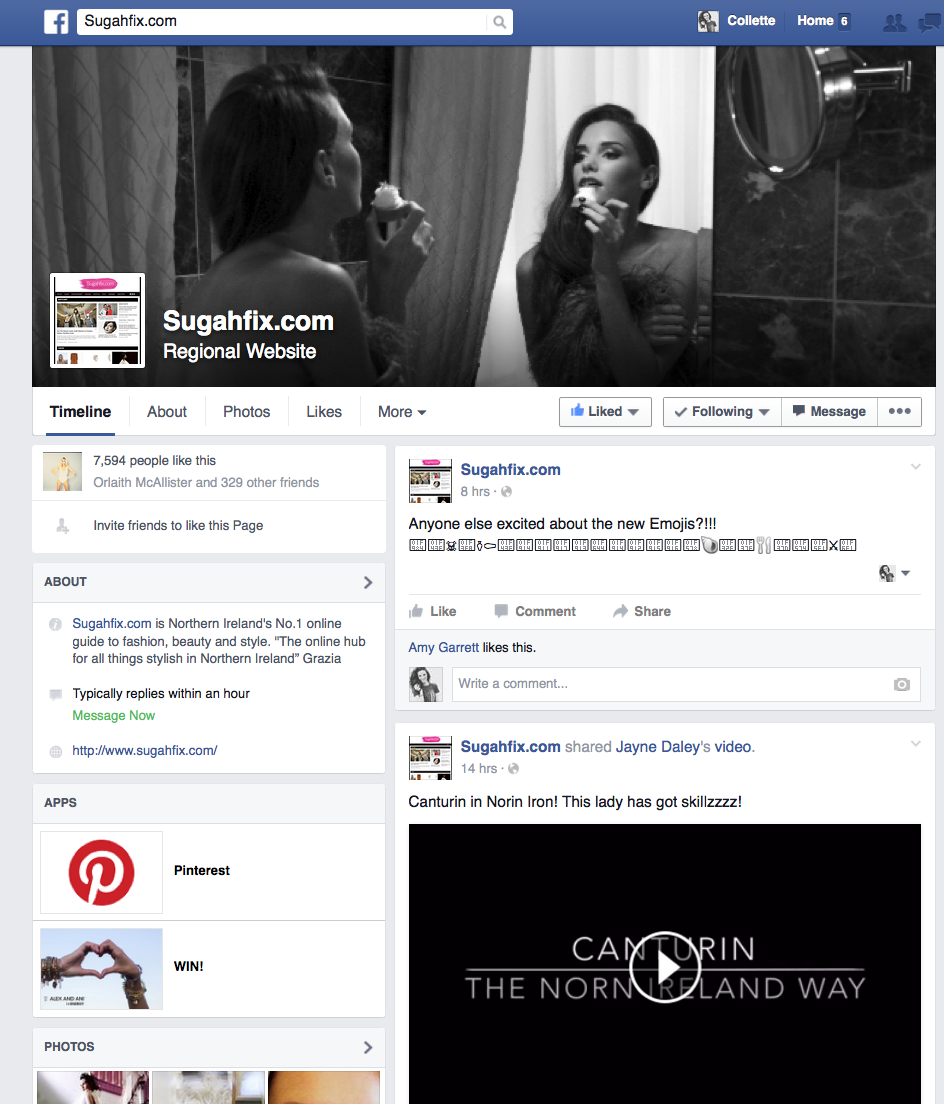
Task: Open the WIN! app heart-hands thumbnail
Action: (x=101, y=969)
